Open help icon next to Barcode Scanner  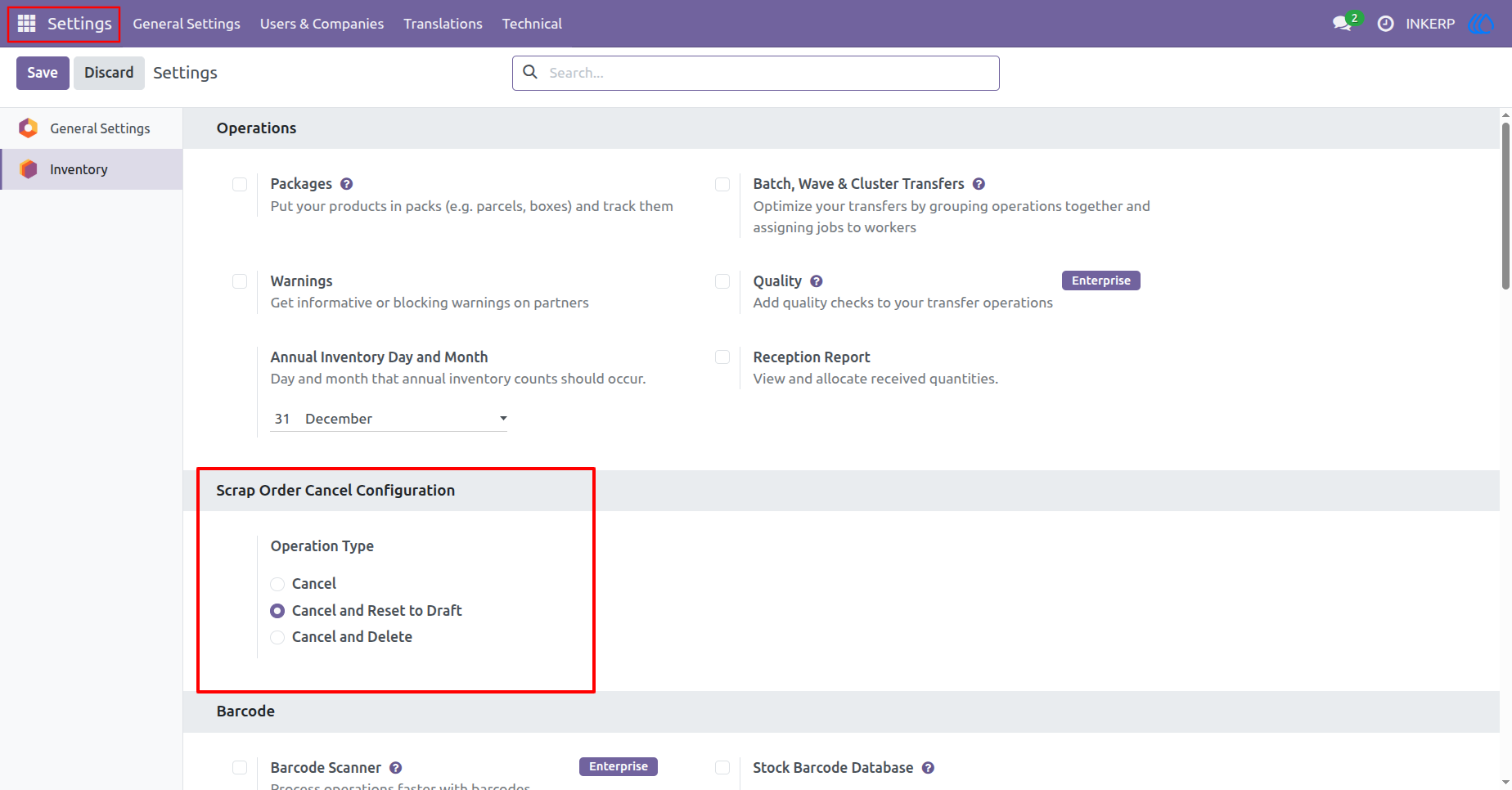(396, 768)
